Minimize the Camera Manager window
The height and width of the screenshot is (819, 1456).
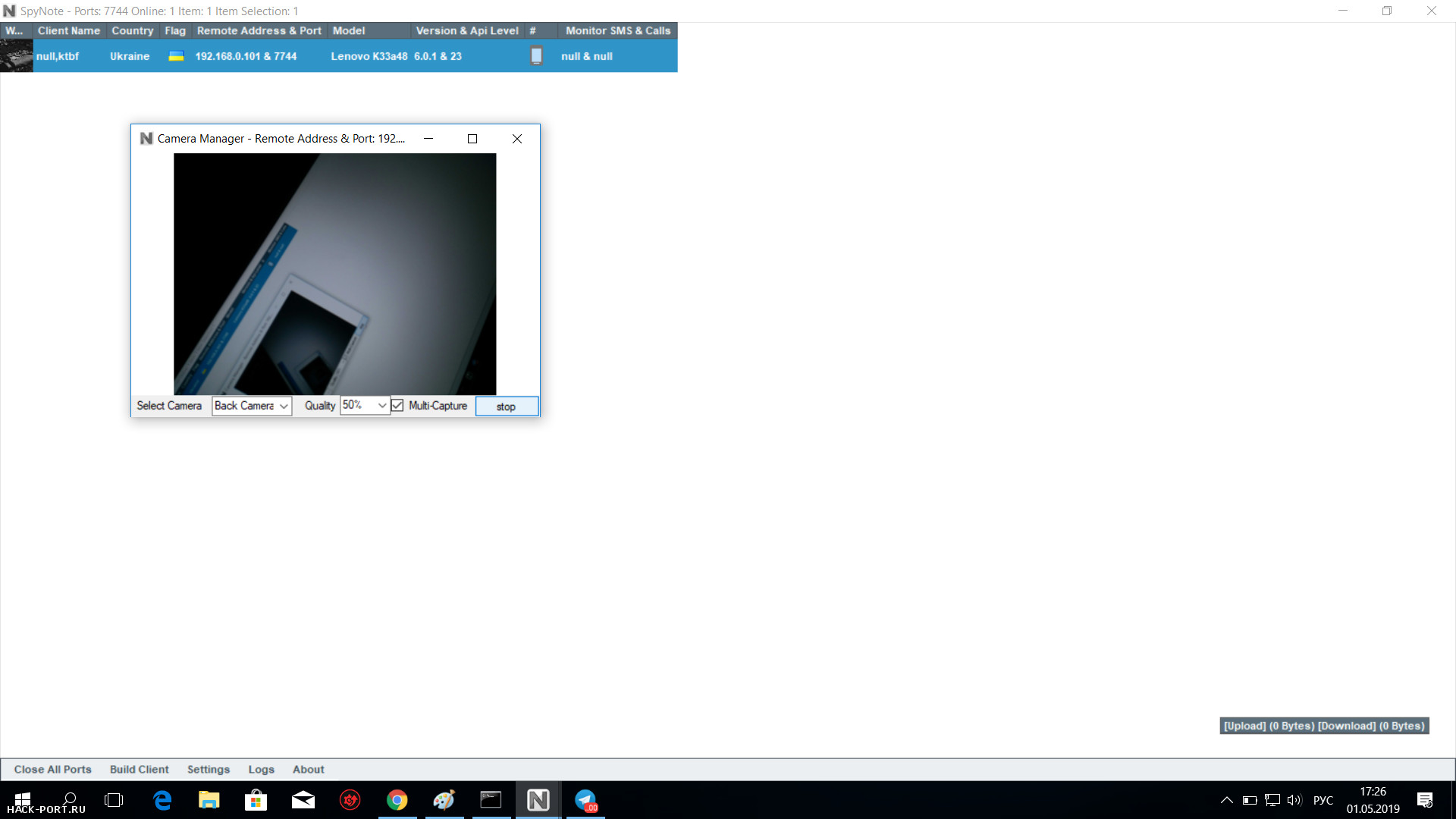(428, 139)
